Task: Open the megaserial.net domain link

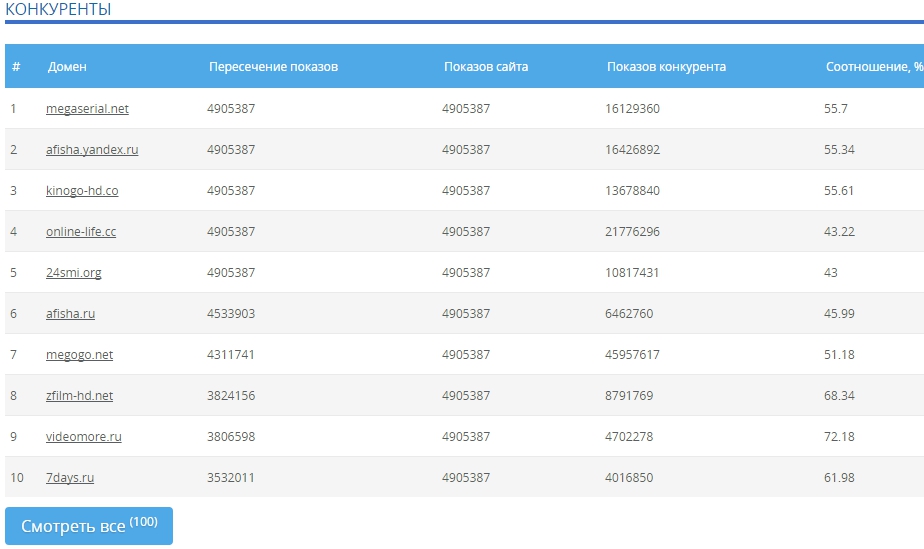Action: coord(87,109)
